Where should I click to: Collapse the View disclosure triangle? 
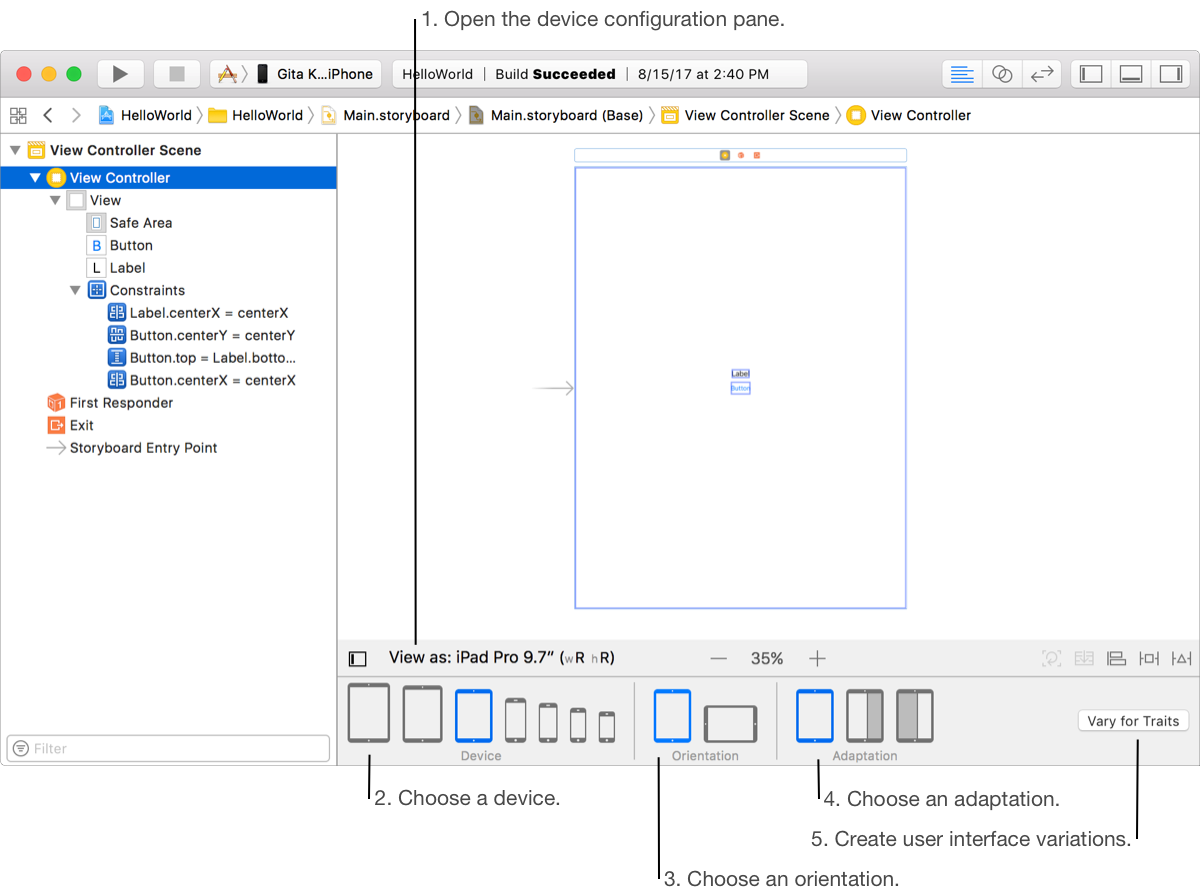coord(55,200)
